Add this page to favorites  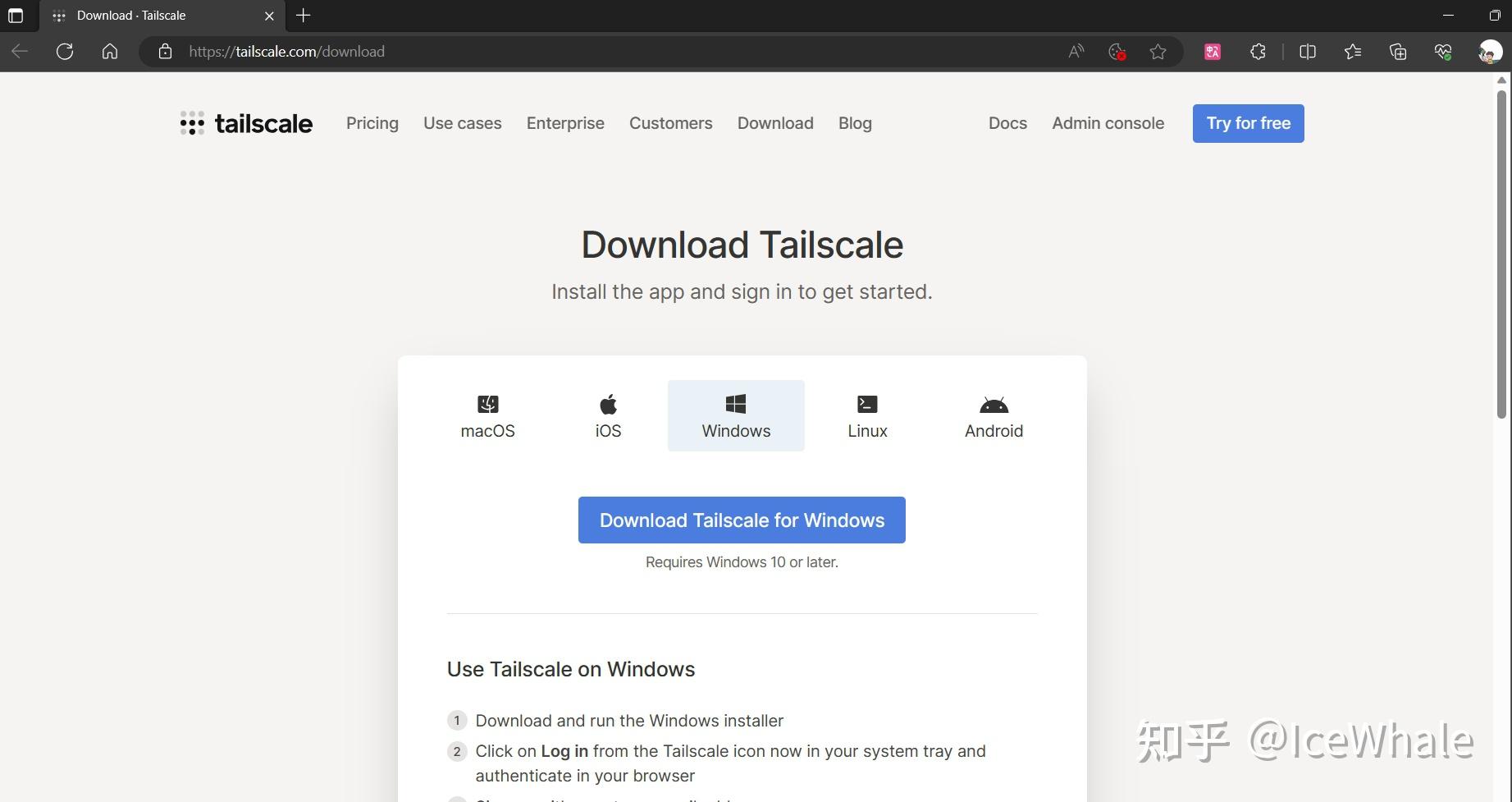[1158, 52]
